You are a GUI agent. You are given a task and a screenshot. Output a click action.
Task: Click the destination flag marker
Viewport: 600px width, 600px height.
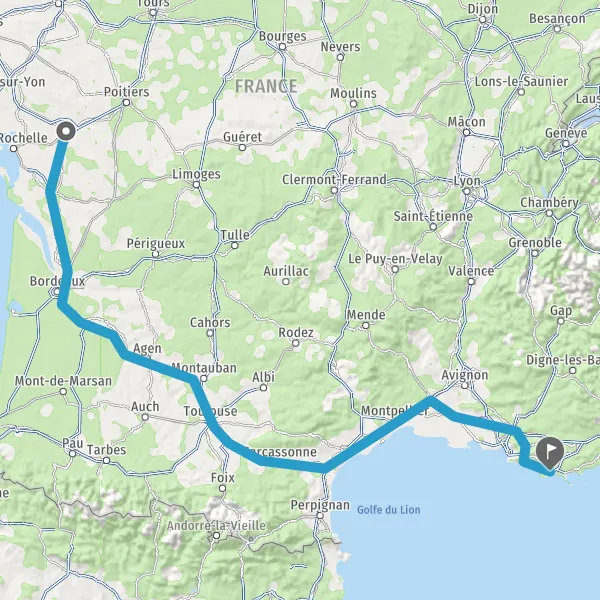point(550,453)
